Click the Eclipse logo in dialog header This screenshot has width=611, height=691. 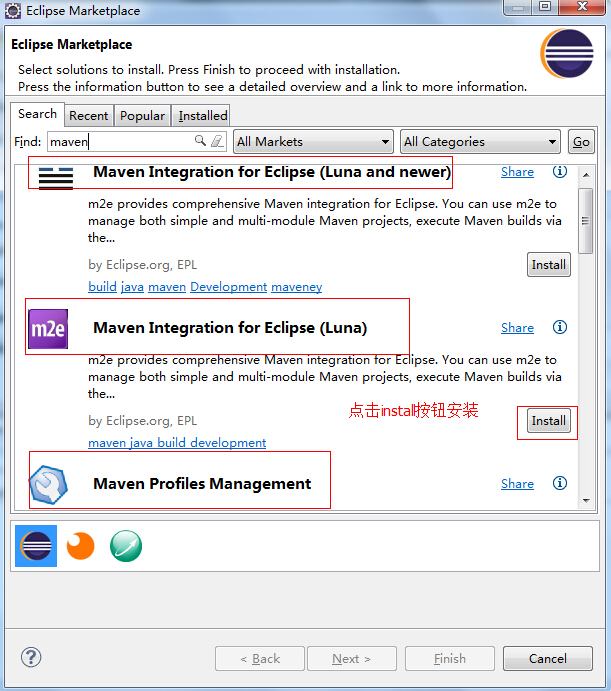pyautogui.click(x=567, y=53)
